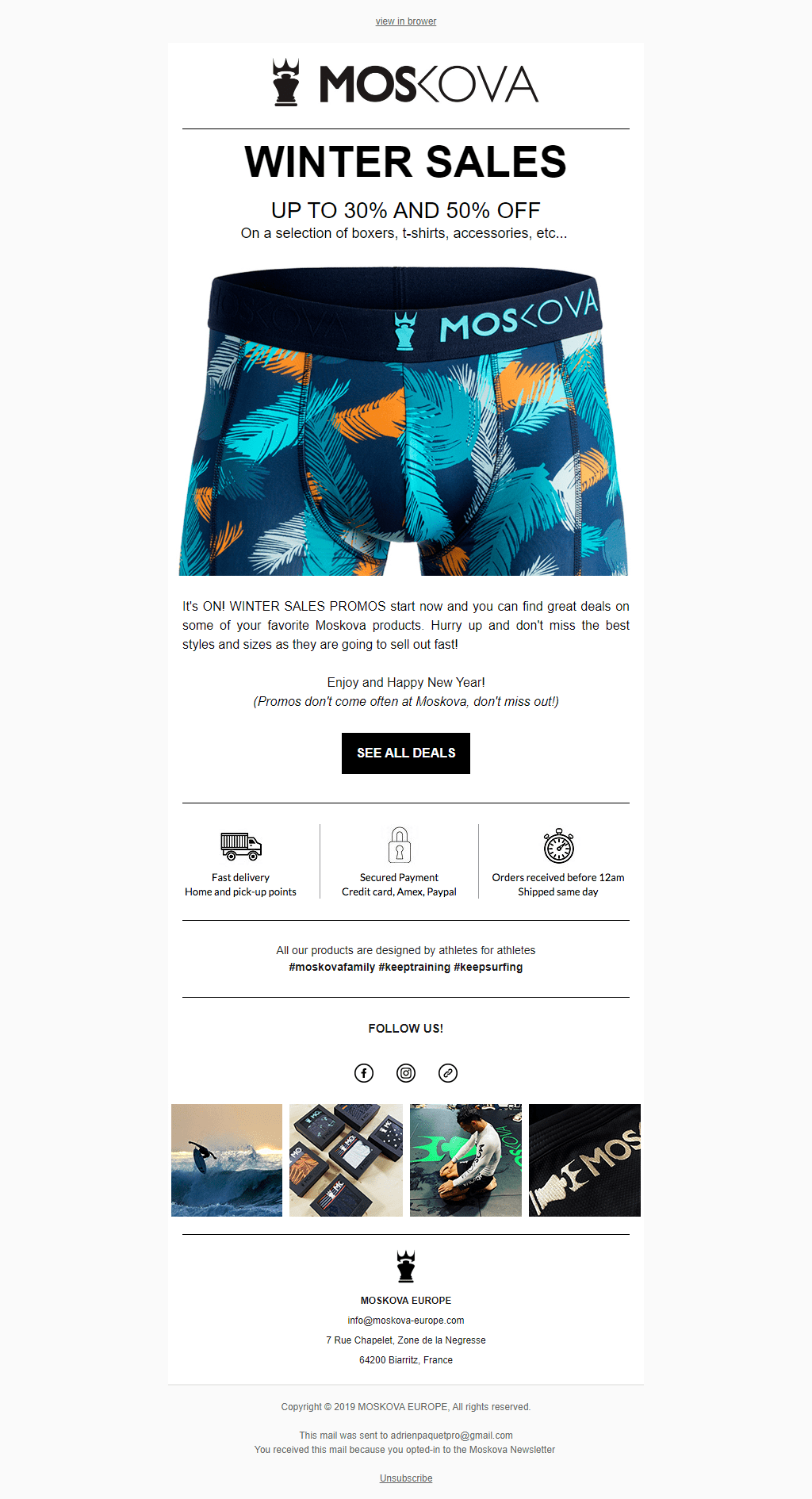Click the website link chain icon
The image size is (812, 1499).
click(448, 1073)
